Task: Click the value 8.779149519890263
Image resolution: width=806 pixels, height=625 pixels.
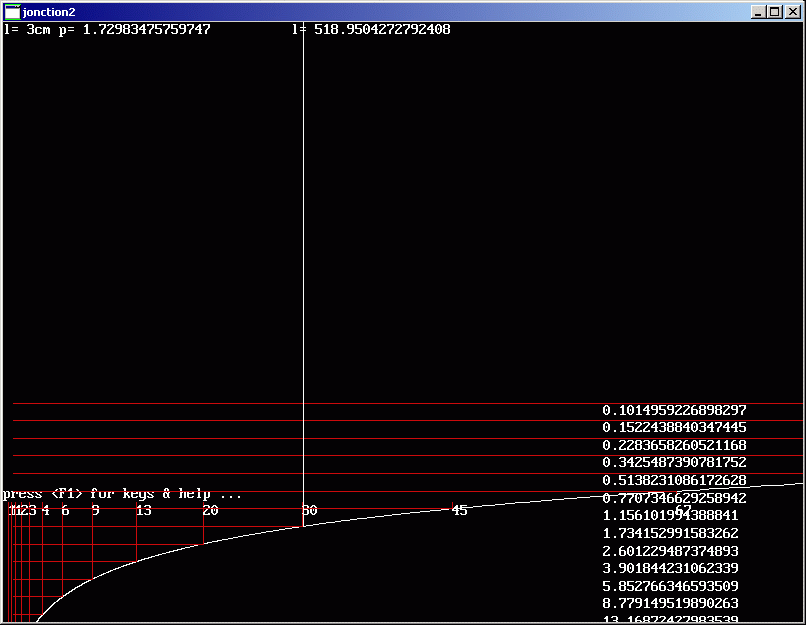Action: (670, 603)
